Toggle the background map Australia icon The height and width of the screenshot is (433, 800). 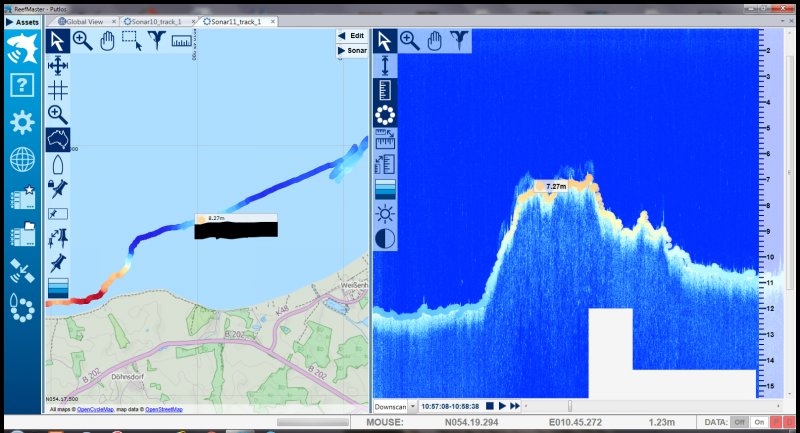click(x=58, y=139)
